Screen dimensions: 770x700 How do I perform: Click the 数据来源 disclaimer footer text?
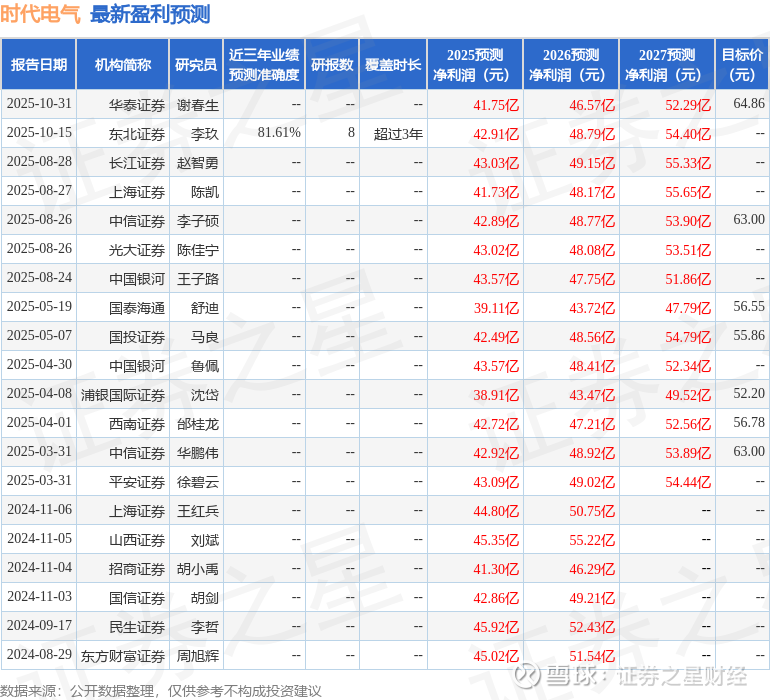(x=161, y=691)
